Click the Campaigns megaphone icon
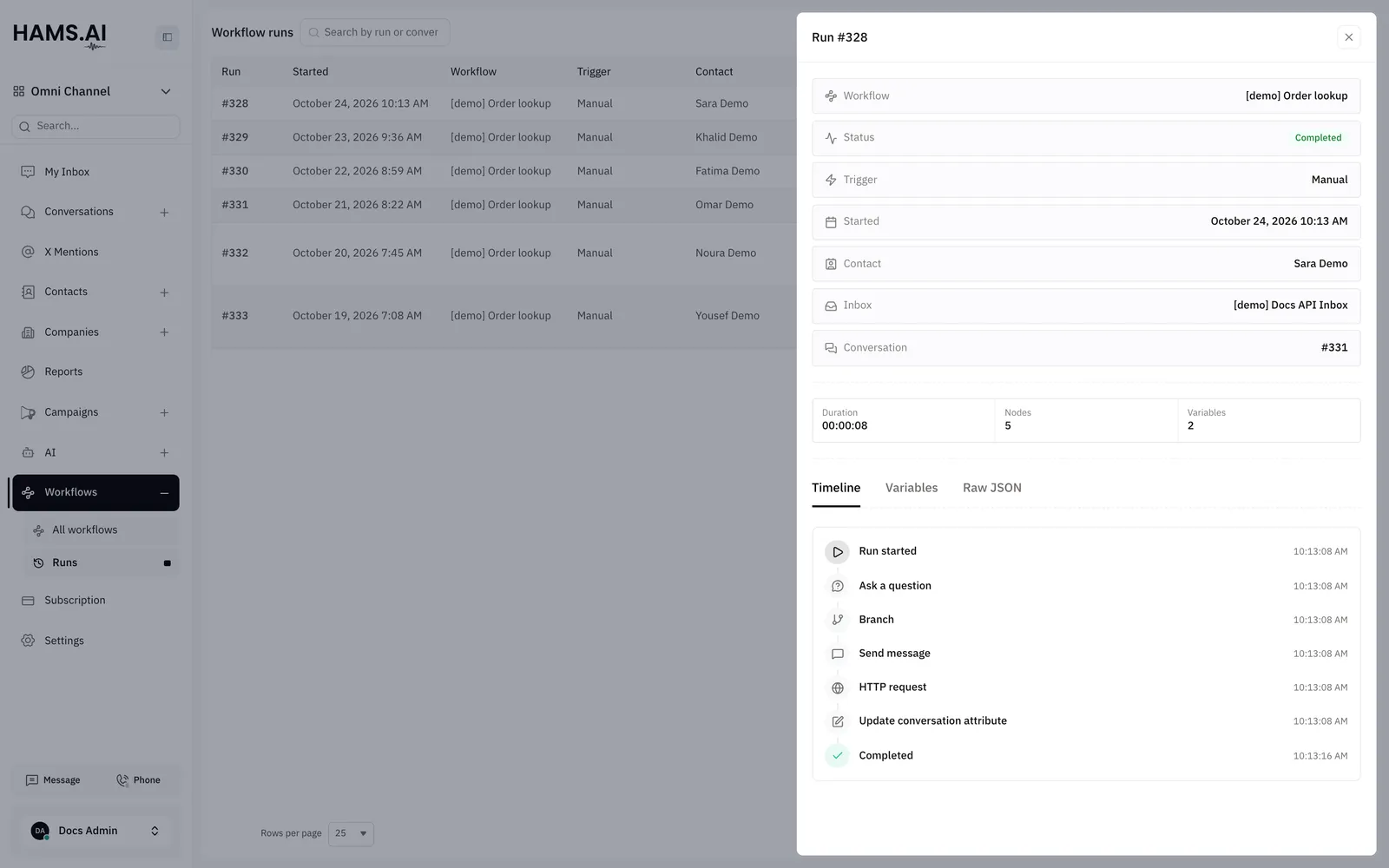 (28, 412)
